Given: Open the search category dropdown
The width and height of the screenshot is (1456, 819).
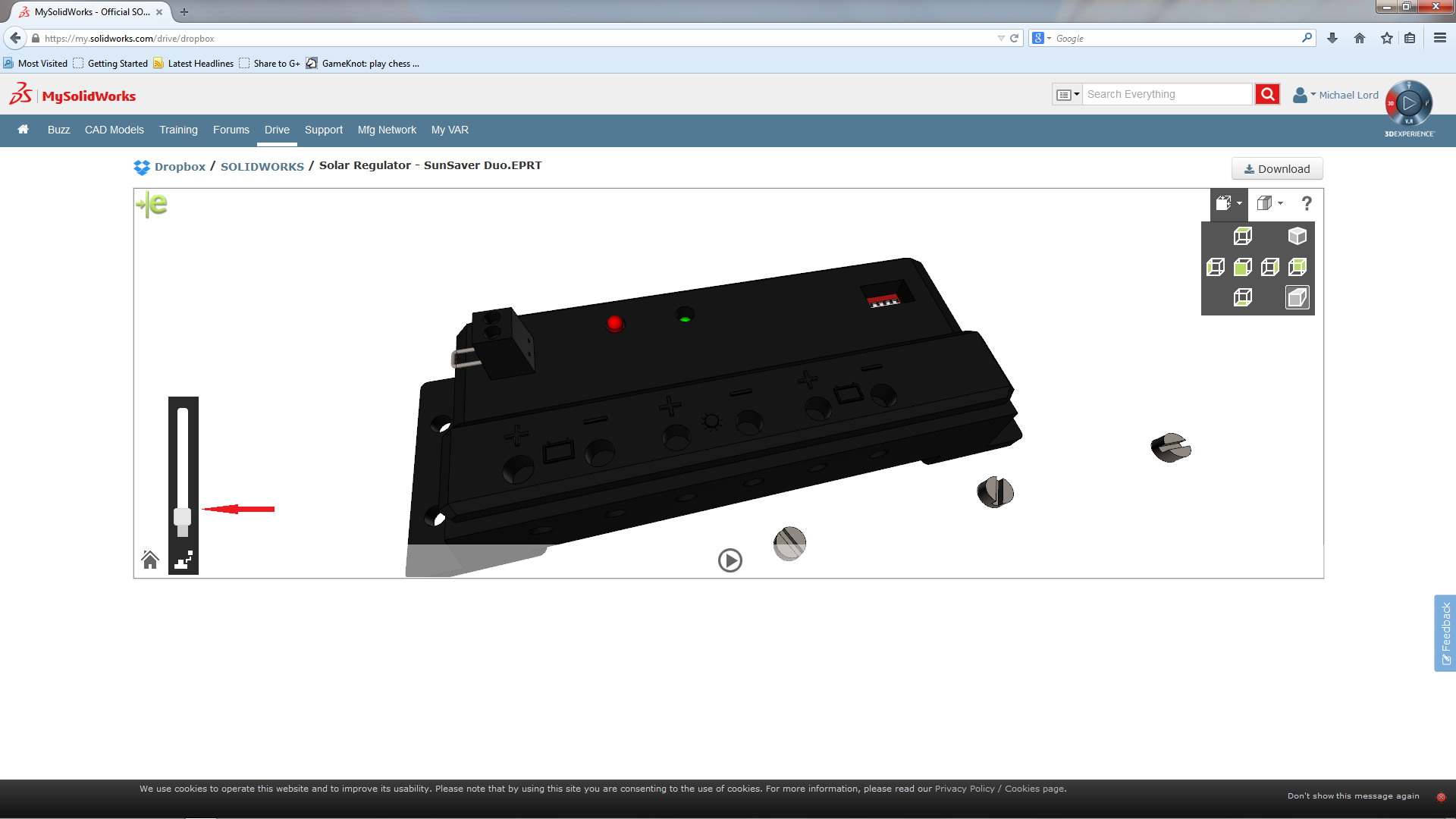Looking at the screenshot, I should pyautogui.click(x=1067, y=95).
